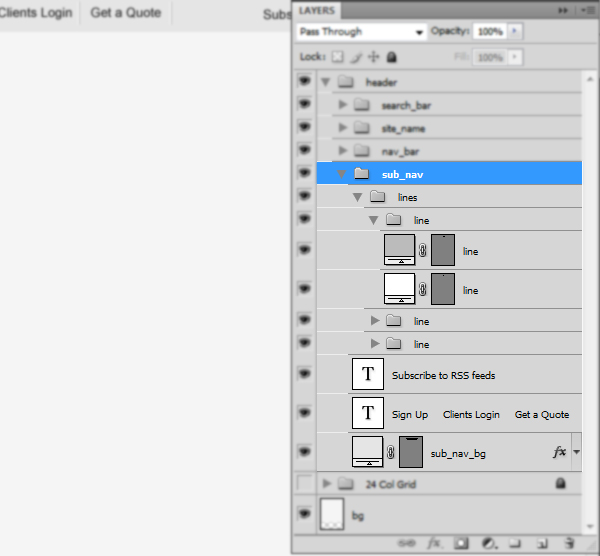Click the sub_nav_bg color fill thumbnail

point(367,452)
